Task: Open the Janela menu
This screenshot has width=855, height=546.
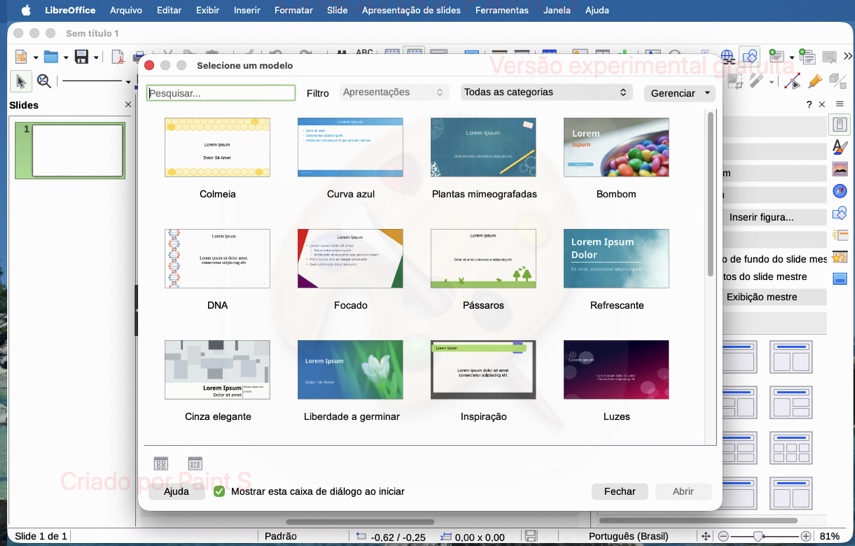Action: [x=557, y=10]
